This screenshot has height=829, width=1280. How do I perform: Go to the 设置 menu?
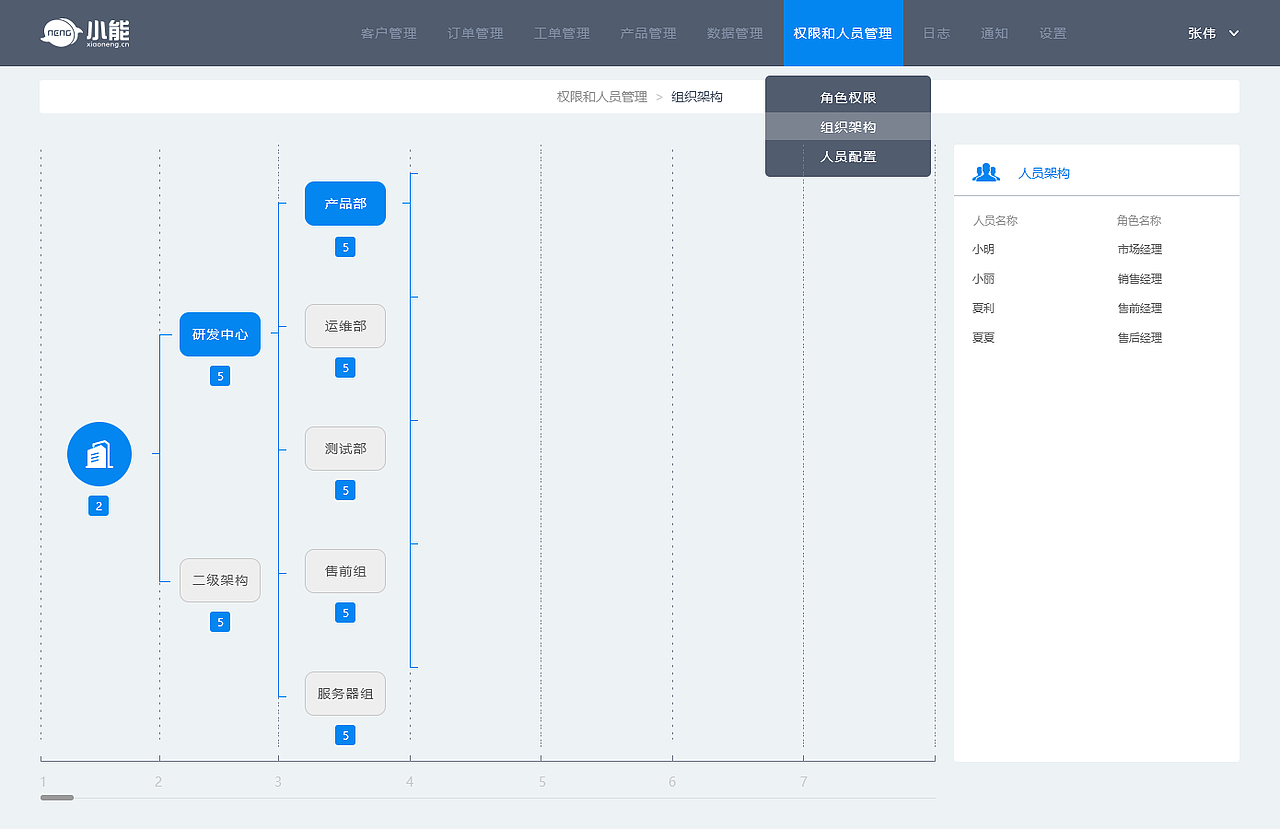pos(1053,33)
